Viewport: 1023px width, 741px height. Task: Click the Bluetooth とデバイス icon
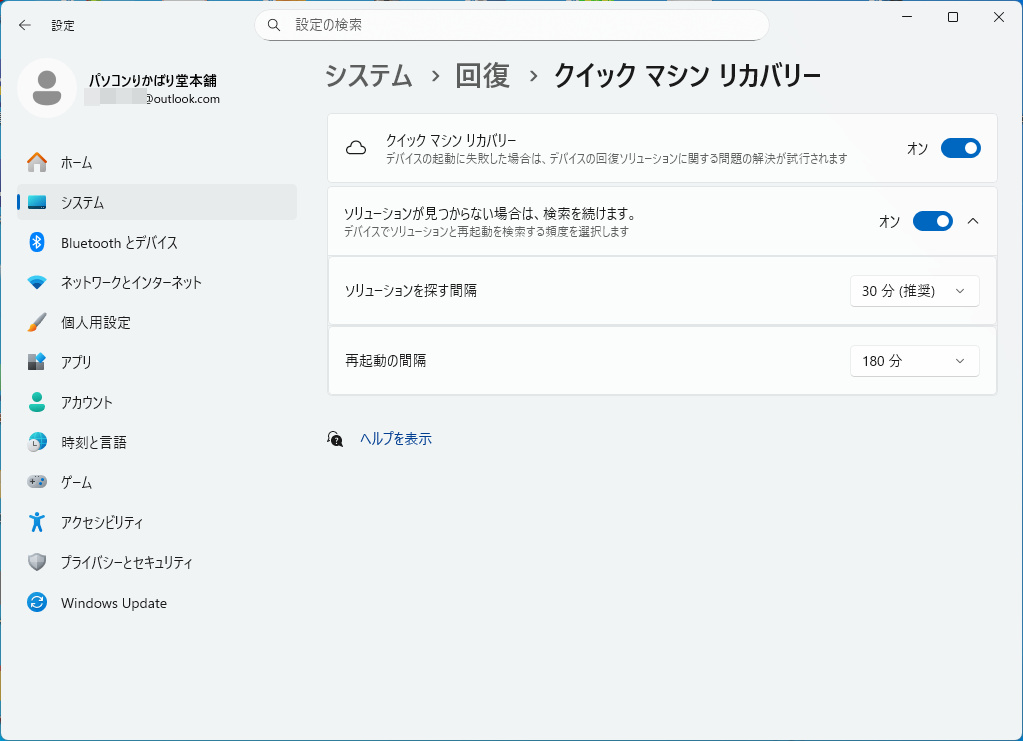pyautogui.click(x=37, y=242)
